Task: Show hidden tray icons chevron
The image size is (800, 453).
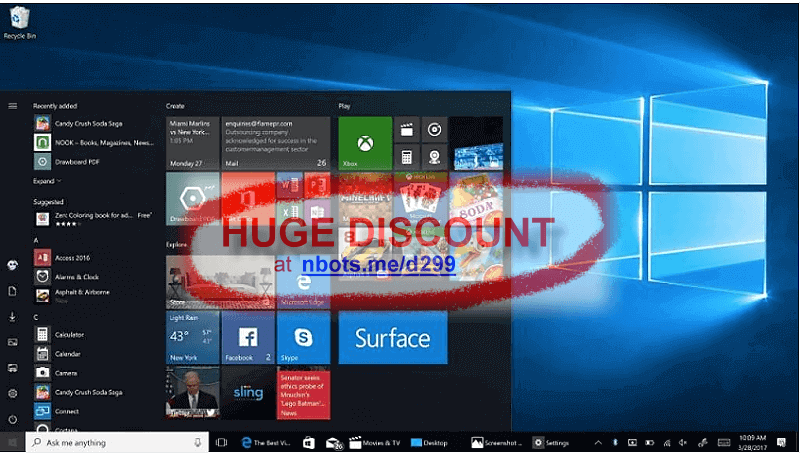Action: [598, 443]
